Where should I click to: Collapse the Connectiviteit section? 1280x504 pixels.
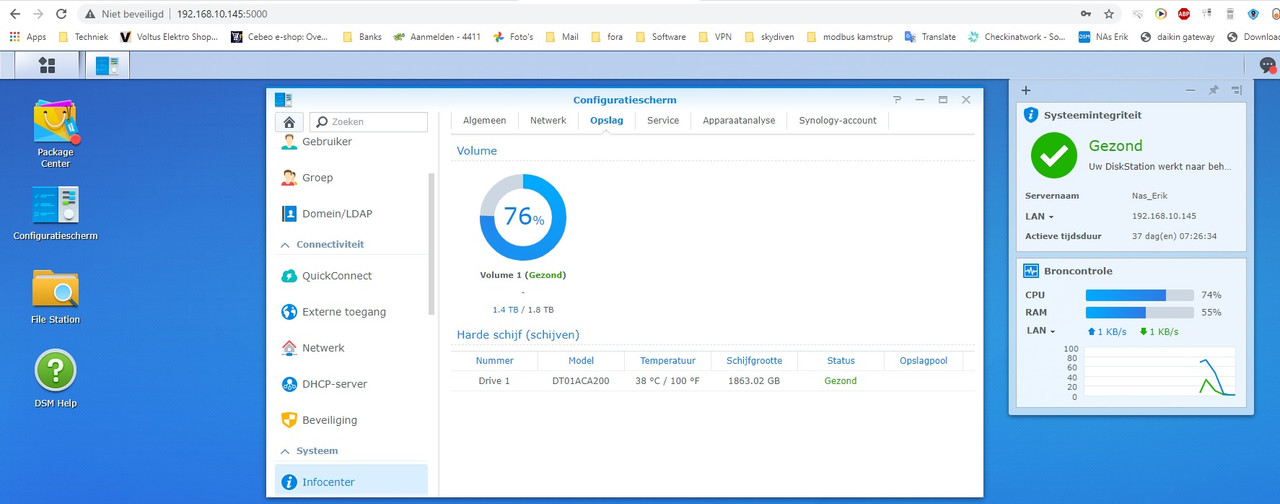pyautogui.click(x=283, y=244)
